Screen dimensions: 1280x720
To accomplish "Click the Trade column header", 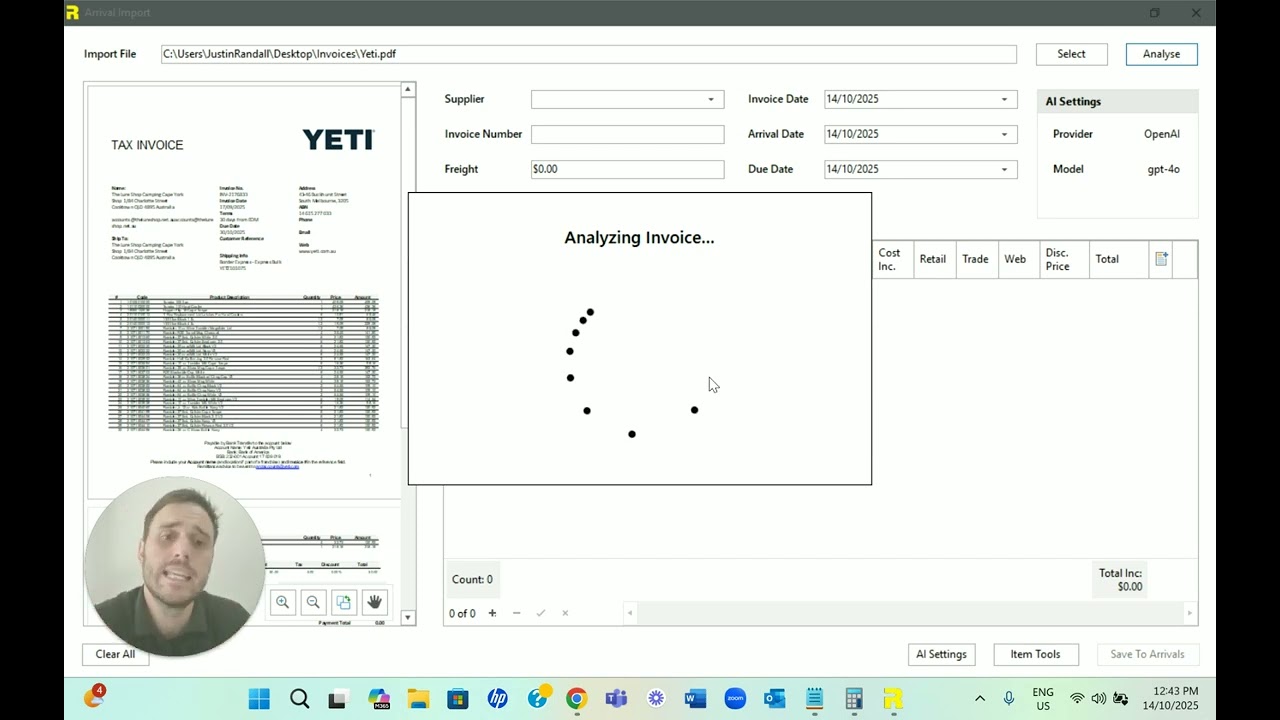I will click(x=975, y=259).
